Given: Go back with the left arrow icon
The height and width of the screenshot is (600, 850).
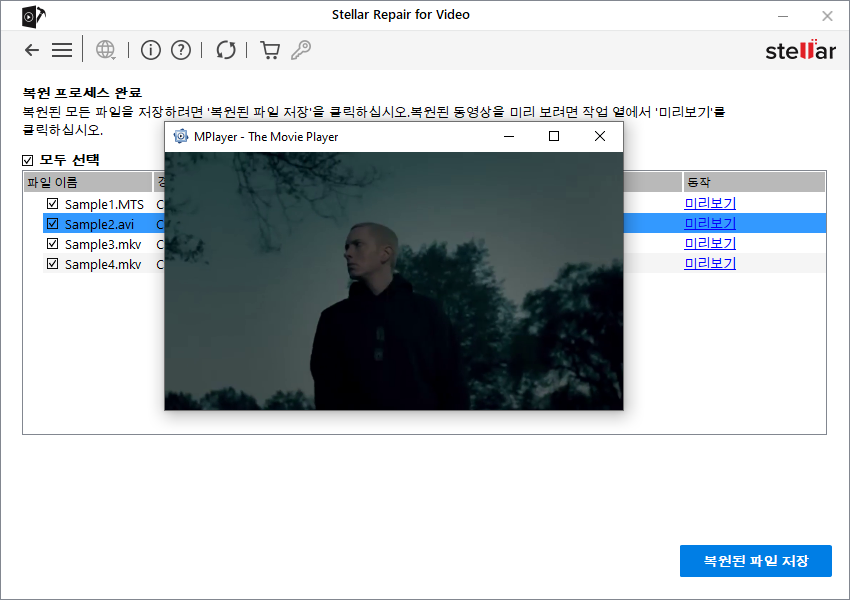Looking at the screenshot, I should click(x=32, y=50).
